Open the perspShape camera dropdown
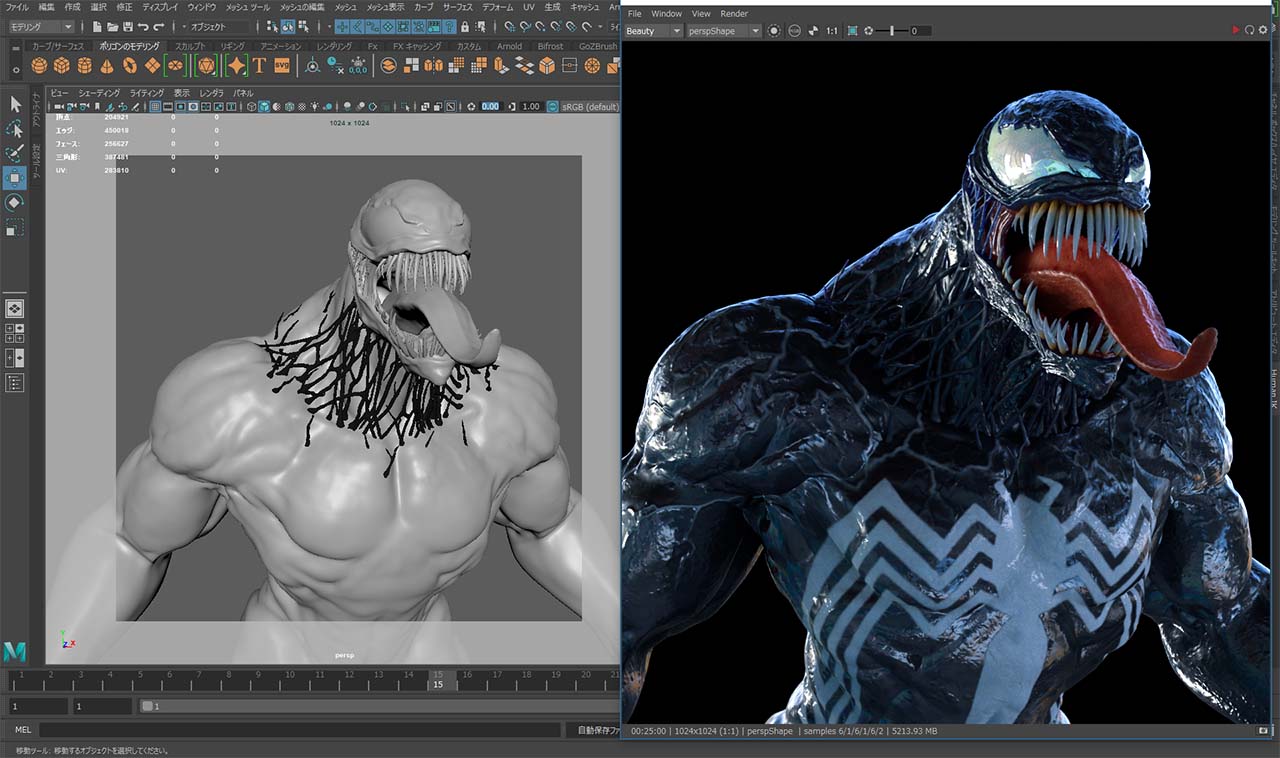This screenshot has height=758, width=1280. coord(724,31)
